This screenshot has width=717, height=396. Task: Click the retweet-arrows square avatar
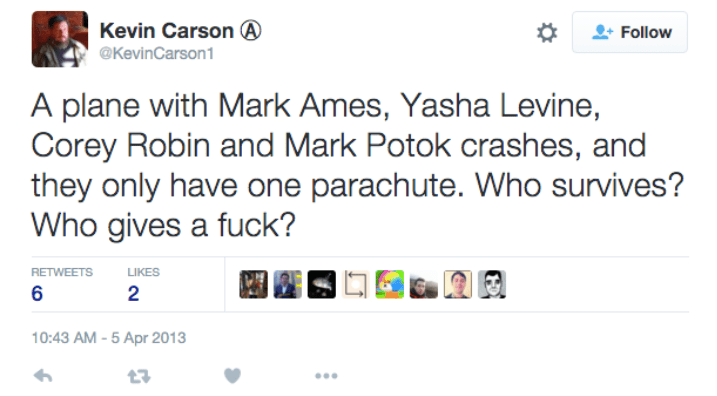point(356,284)
